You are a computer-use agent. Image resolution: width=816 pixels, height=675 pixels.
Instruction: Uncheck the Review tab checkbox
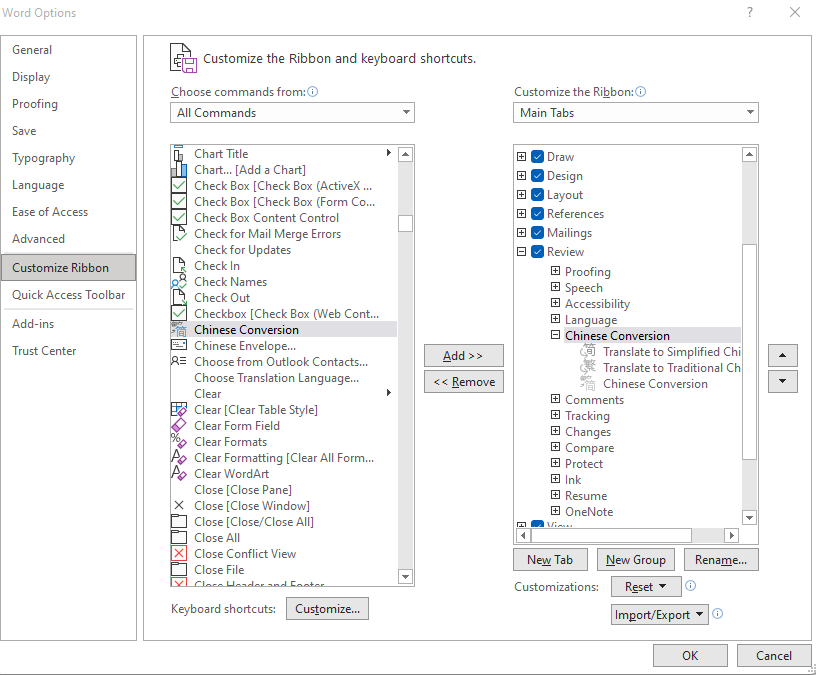[538, 251]
